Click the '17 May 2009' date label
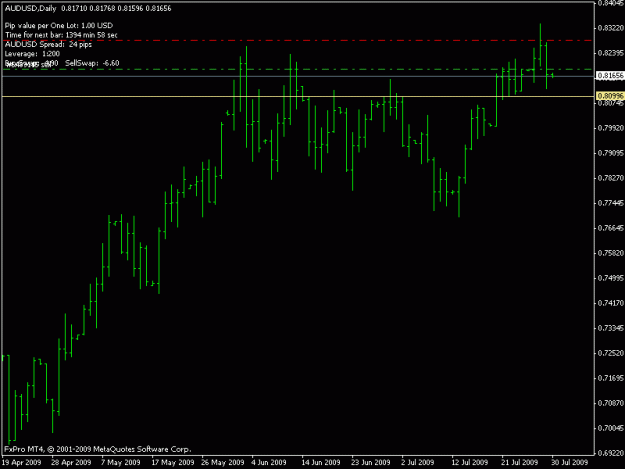 173,462
